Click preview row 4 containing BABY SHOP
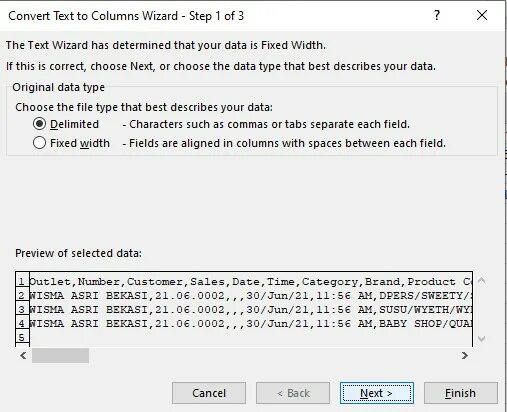The height and width of the screenshot is (412, 507). 251,324
